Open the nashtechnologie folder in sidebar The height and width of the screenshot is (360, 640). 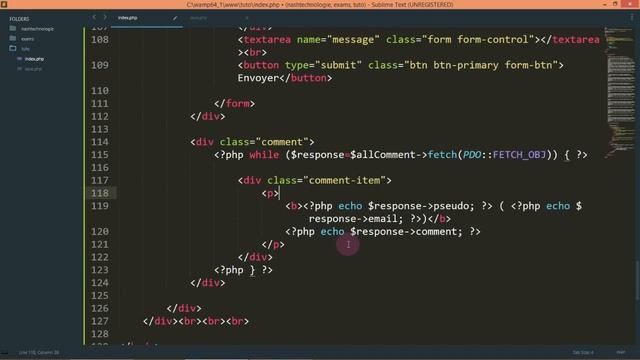[37, 29]
